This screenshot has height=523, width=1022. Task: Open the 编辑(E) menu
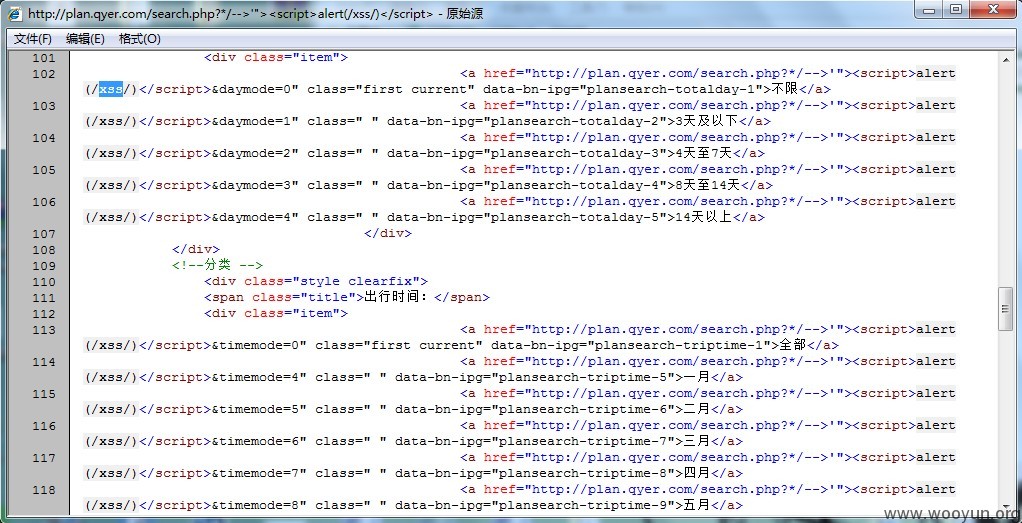click(85, 39)
